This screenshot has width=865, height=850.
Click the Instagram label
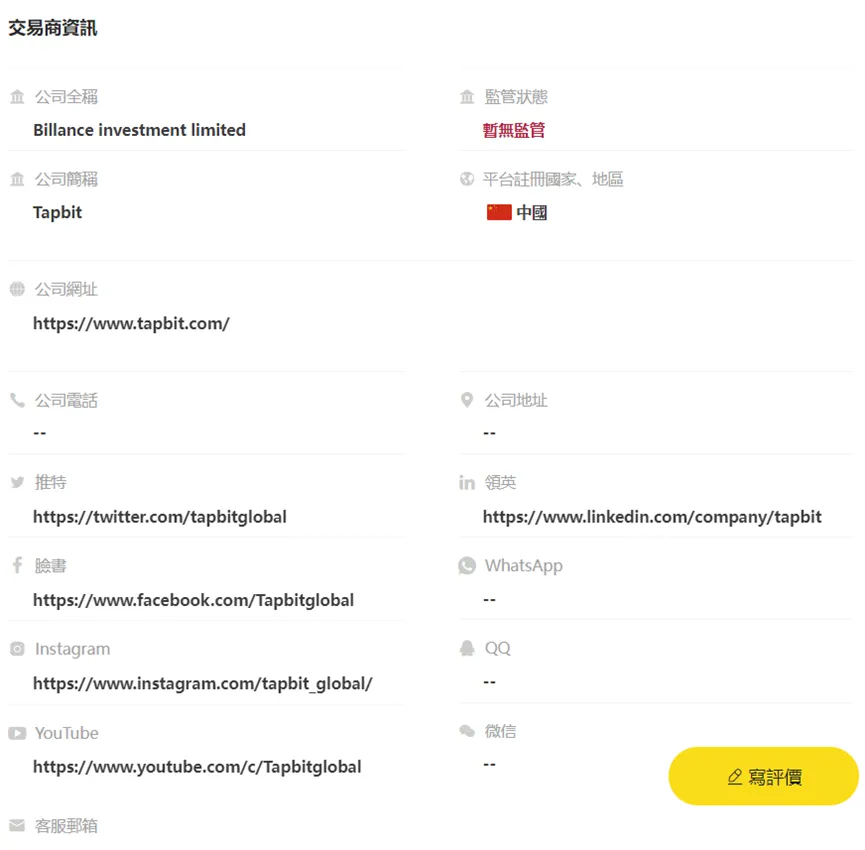[72, 649]
